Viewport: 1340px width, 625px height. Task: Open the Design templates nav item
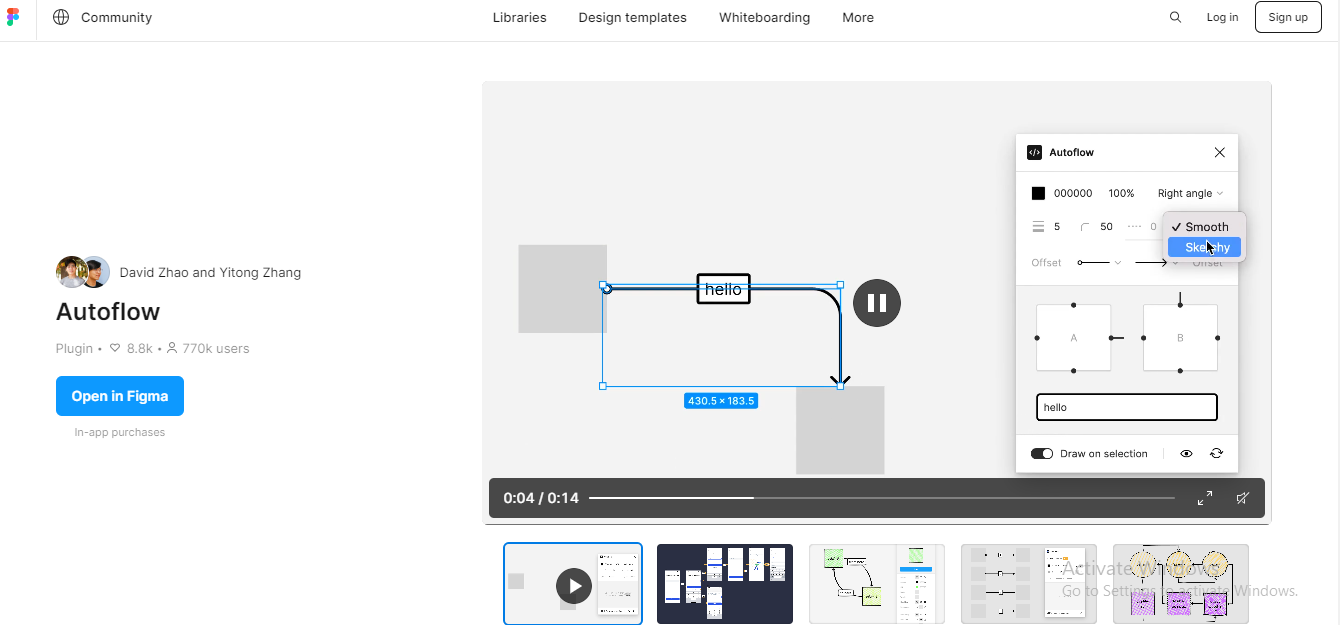[632, 17]
